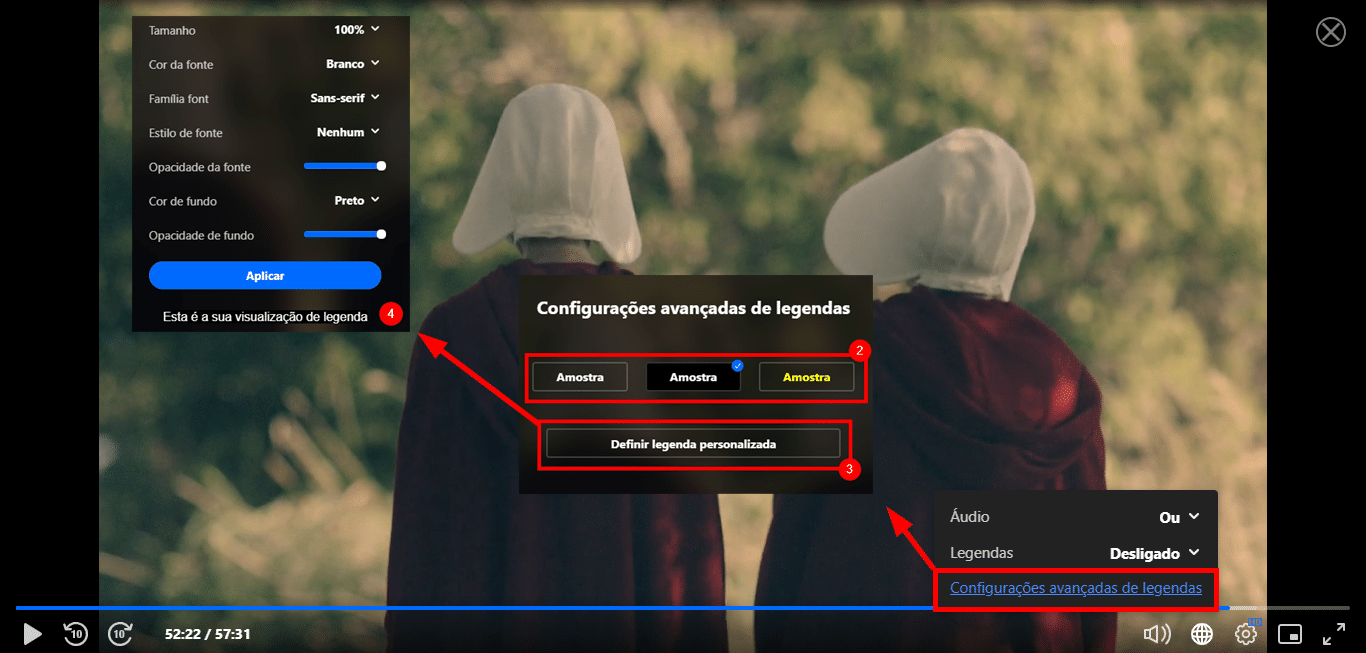Skip forward 10 seconds
1366x653 pixels.
[x=121, y=633]
